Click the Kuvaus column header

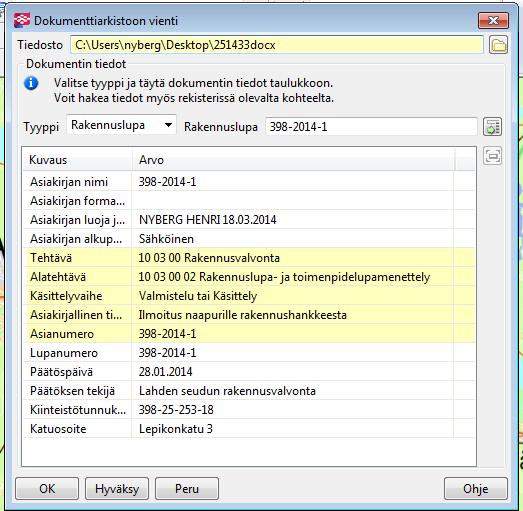coord(77,160)
